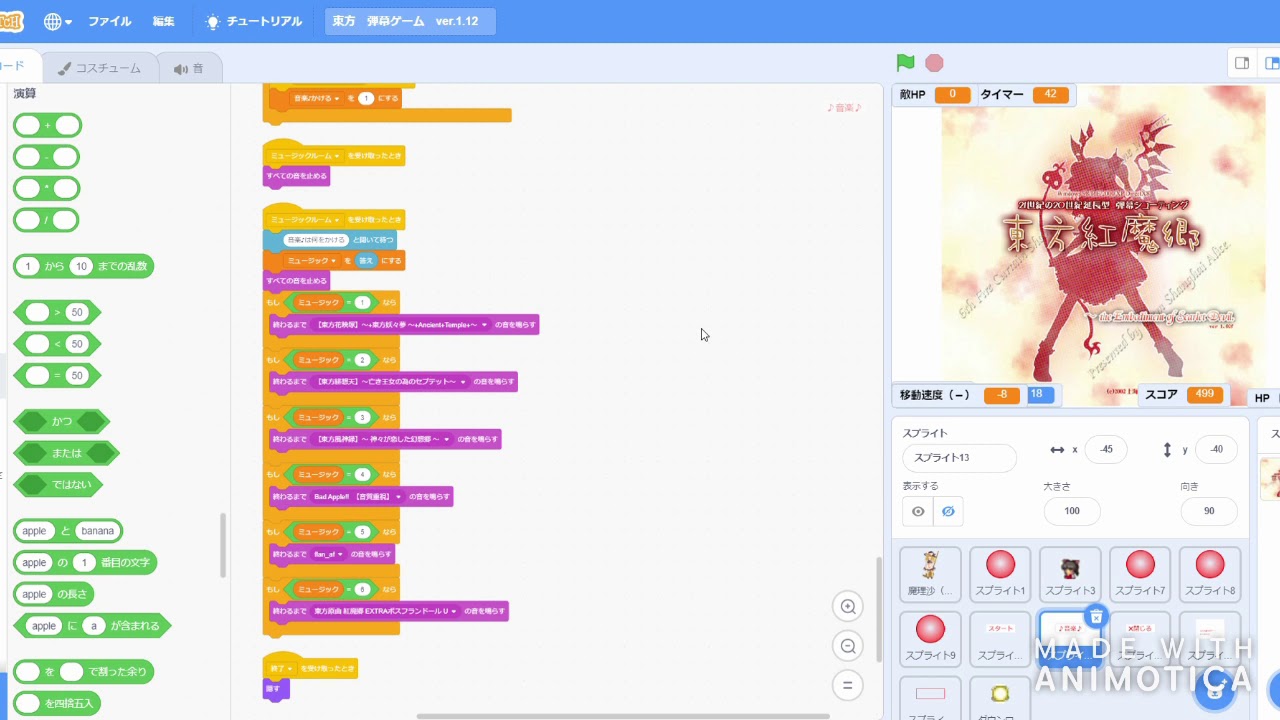This screenshot has height=720, width=1280.
Task: Switch to the コスチューム tab
Action: [100, 68]
